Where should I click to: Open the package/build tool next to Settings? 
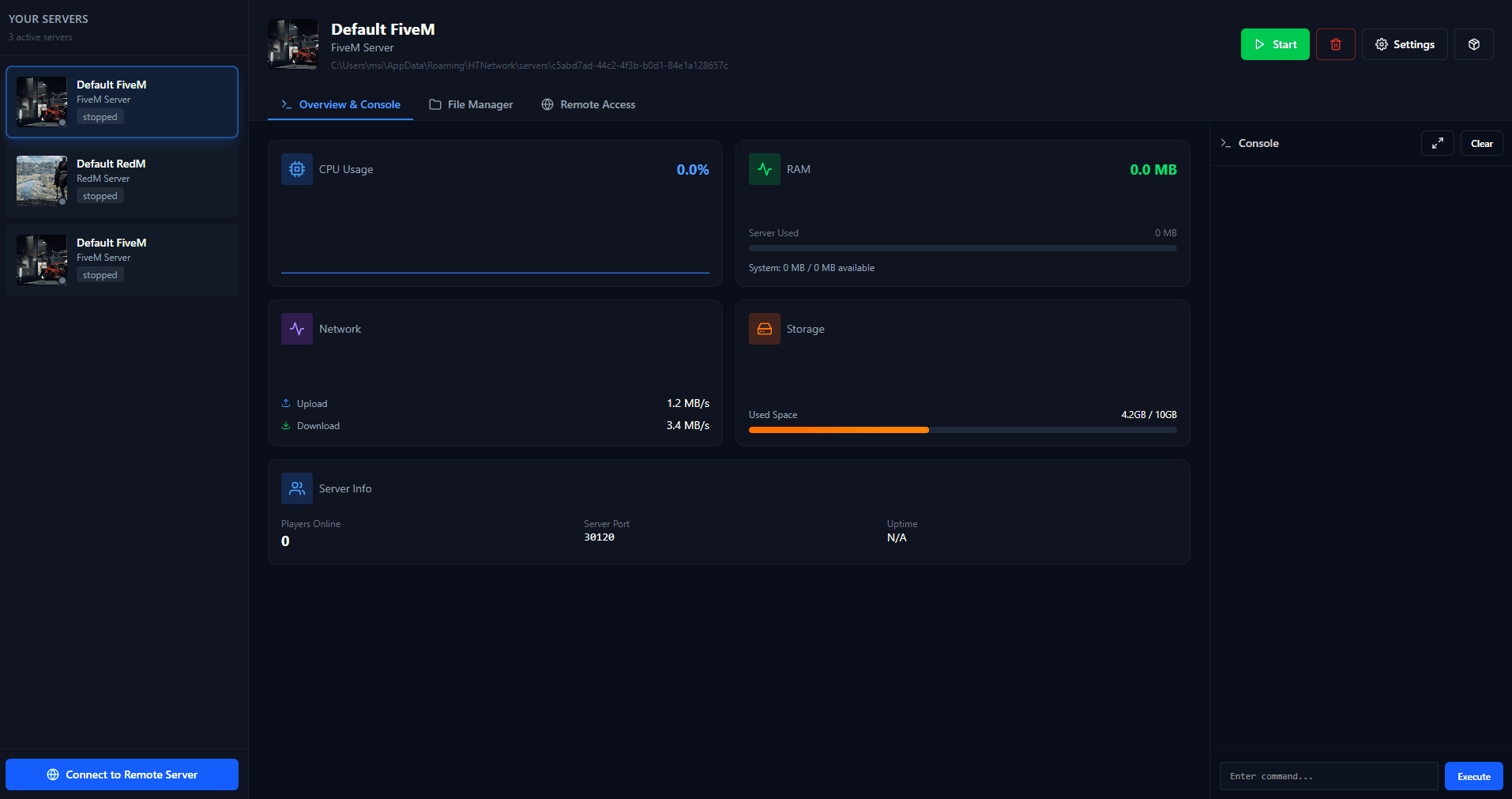[x=1473, y=43]
